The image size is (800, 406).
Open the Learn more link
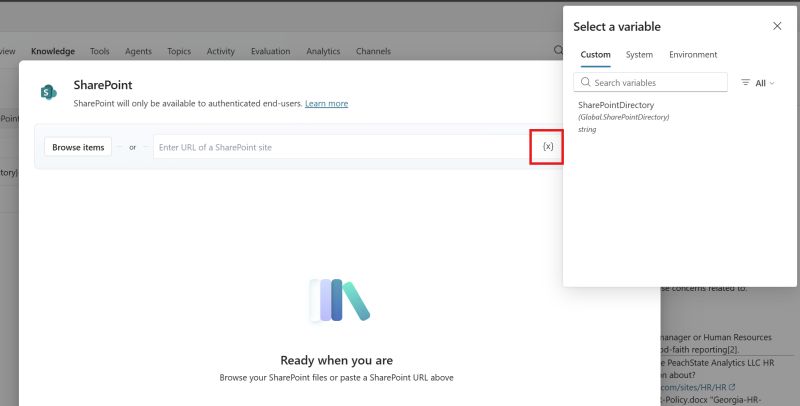pyautogui.click(x=327, y=104)
